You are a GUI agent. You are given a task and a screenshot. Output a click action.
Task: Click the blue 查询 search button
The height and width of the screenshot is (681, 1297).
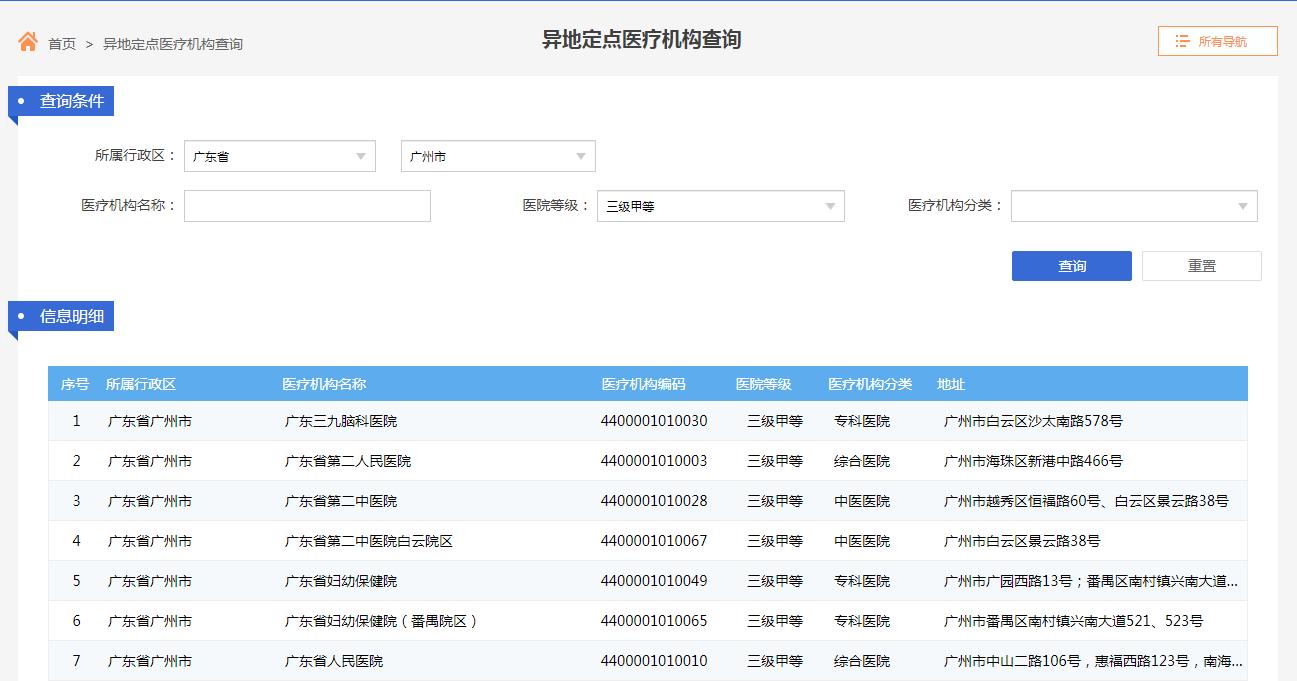coord(1071,265)
